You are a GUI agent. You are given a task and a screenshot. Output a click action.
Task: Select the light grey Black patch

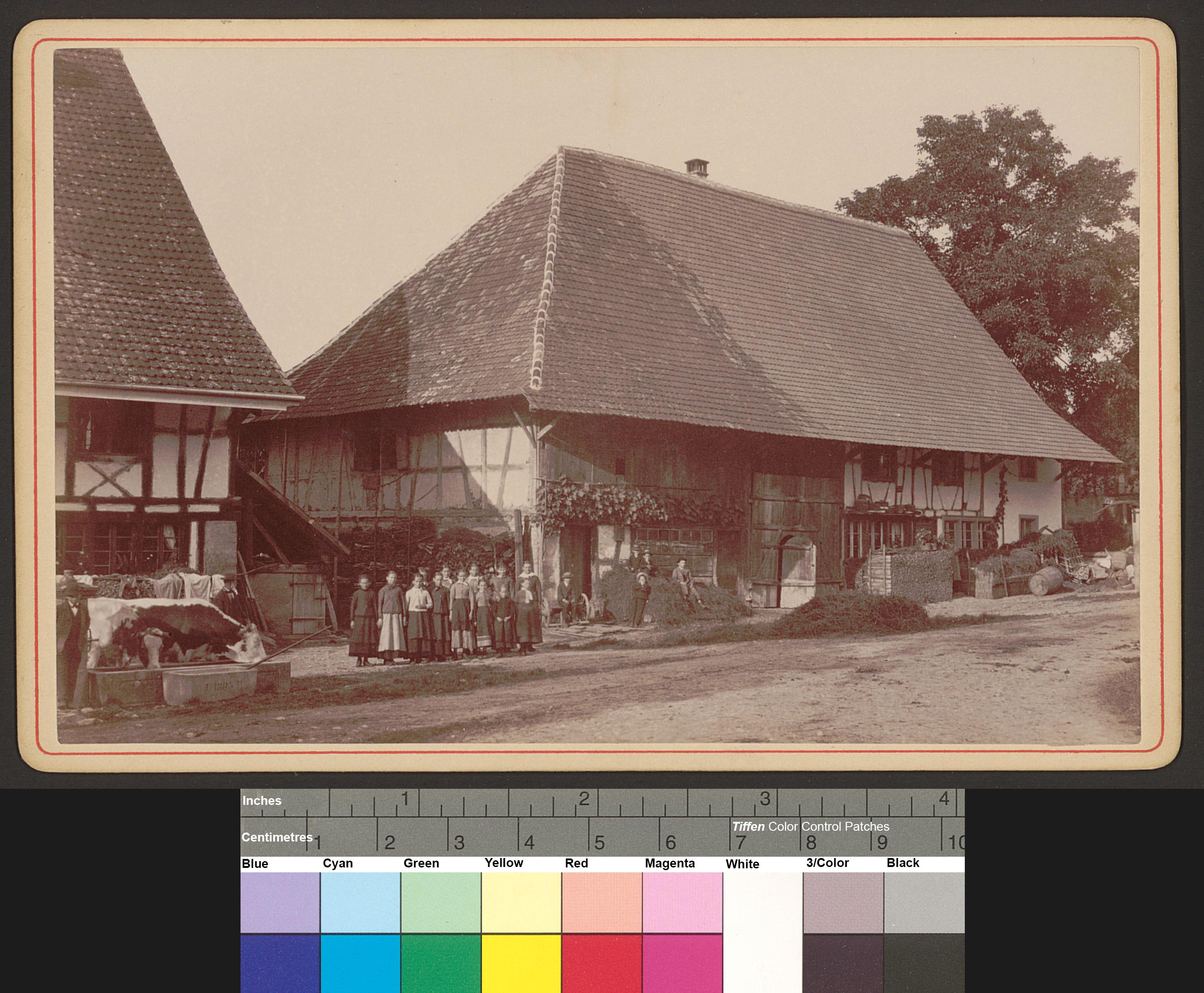(924, 903)
